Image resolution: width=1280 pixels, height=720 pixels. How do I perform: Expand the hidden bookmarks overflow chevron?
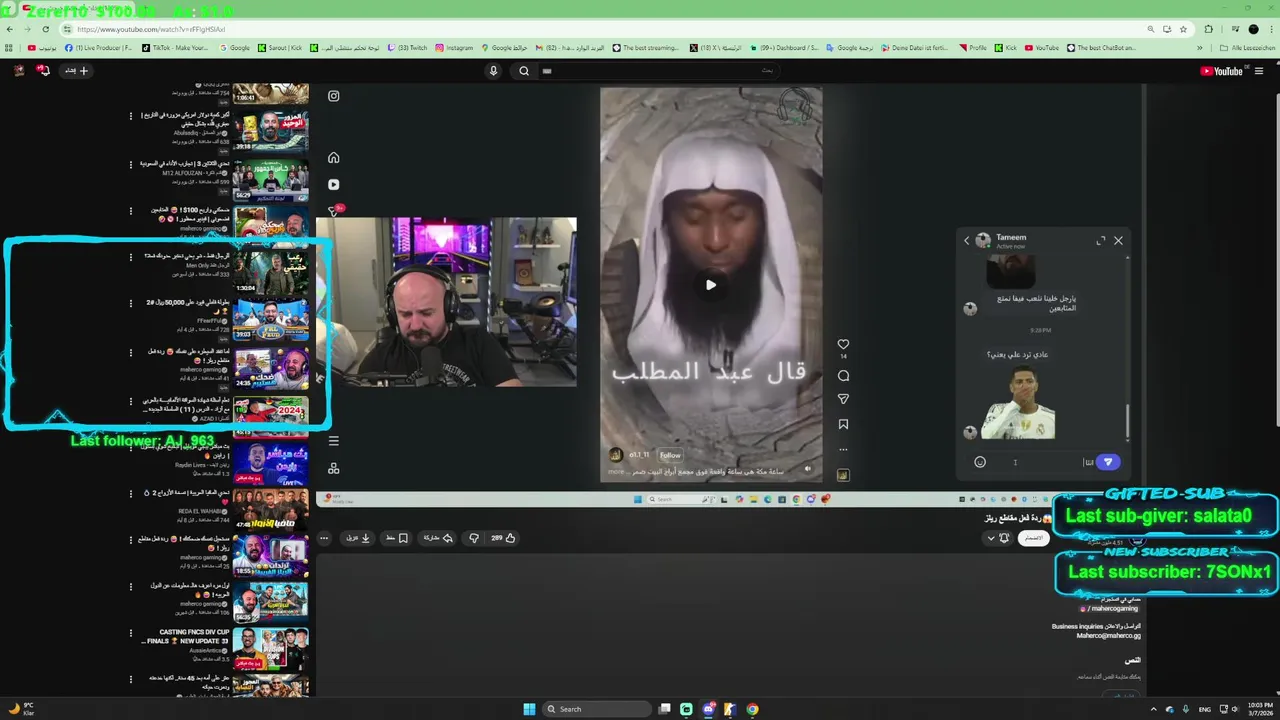click(x=1200, y=47)
